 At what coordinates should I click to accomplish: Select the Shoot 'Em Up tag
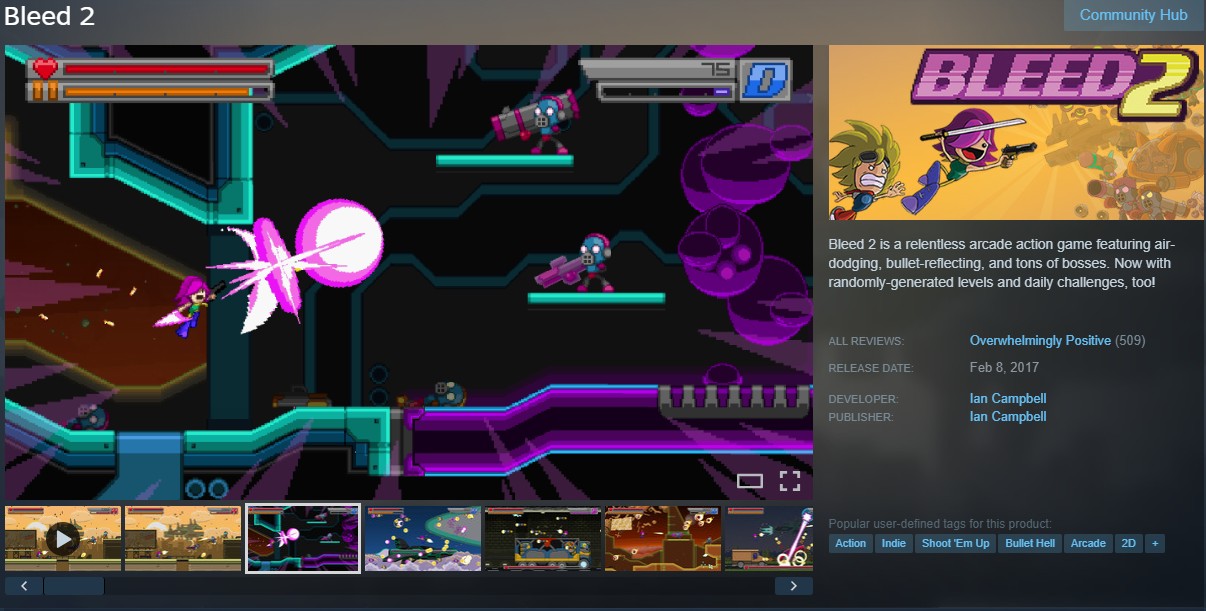coord(955,543)
